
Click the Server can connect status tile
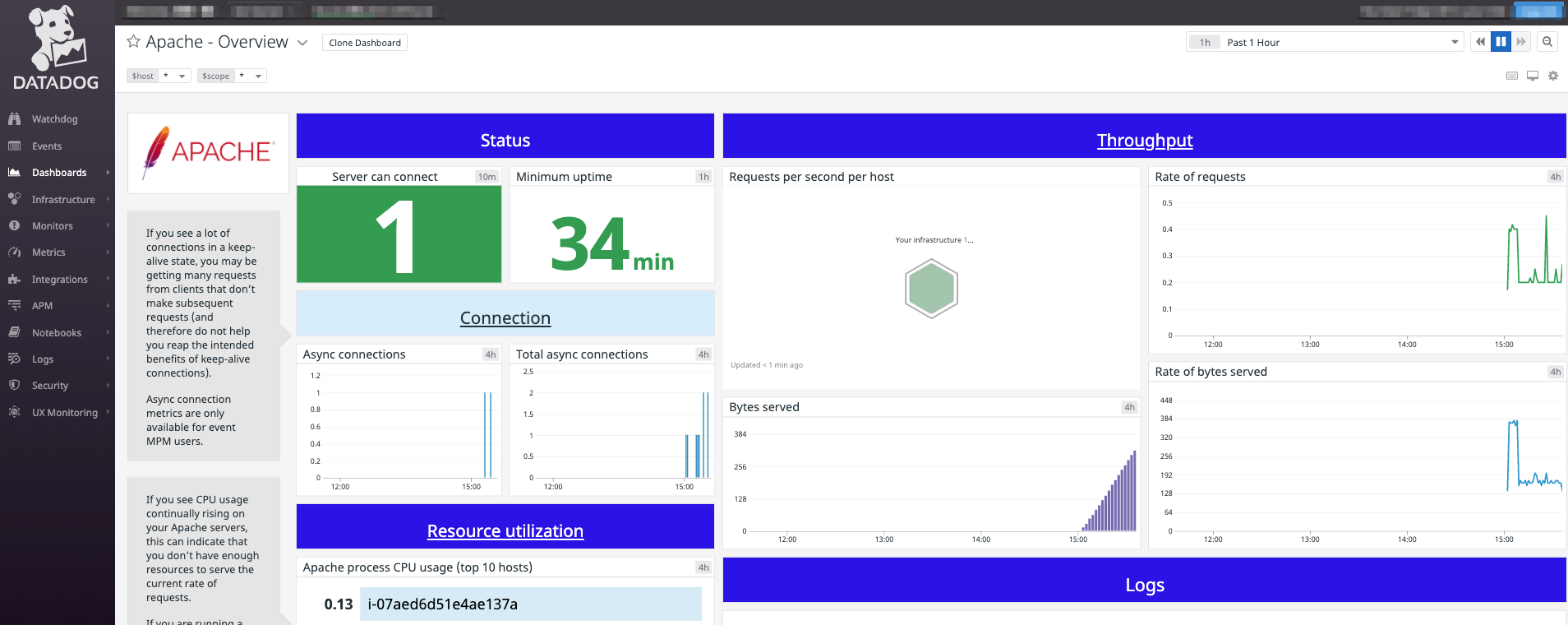coord(399,234)
